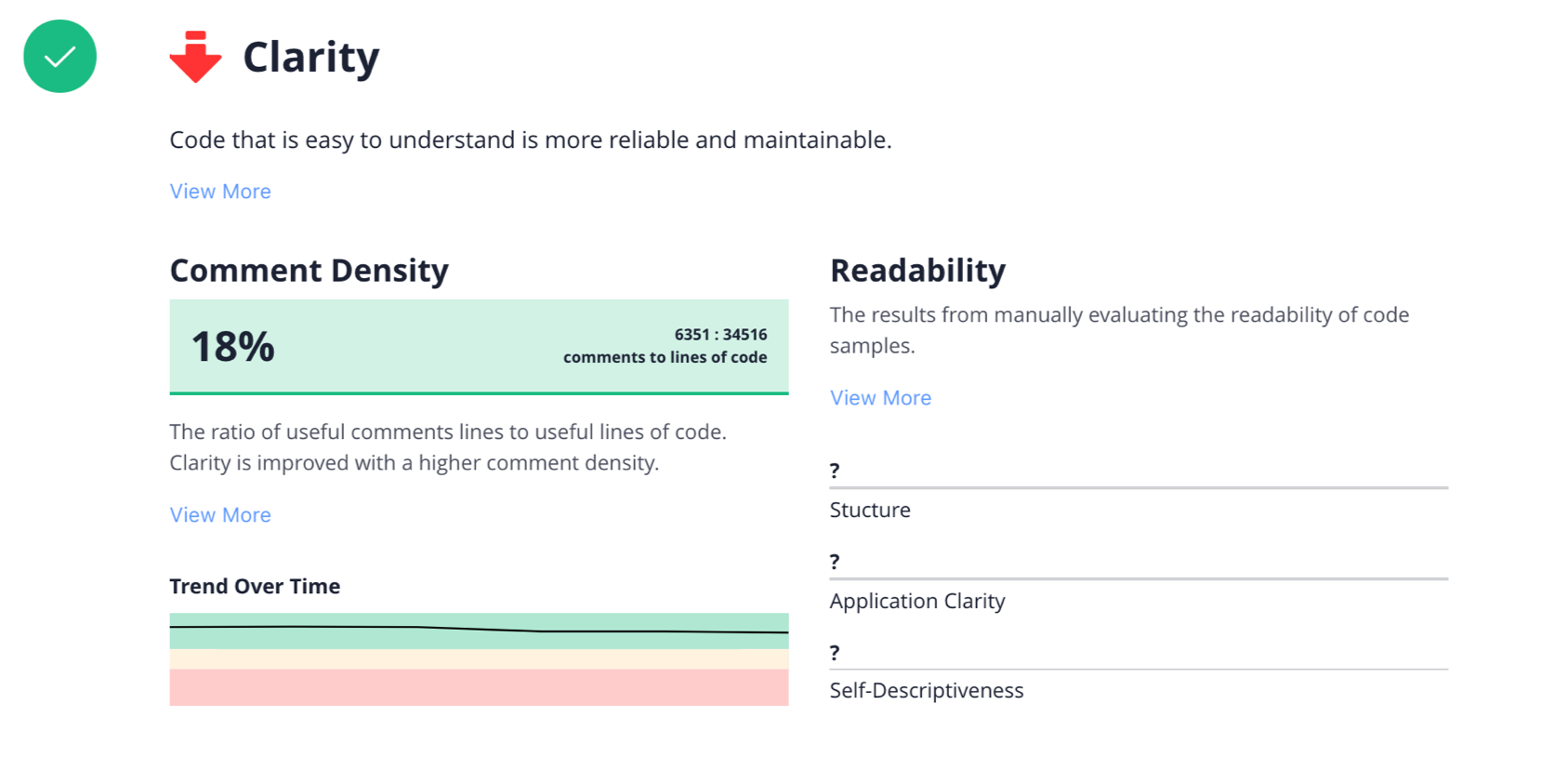1568x757 pixels.
Task: Select the Application Clarity label
Action: pyautogui.click(x=917, y=602)
